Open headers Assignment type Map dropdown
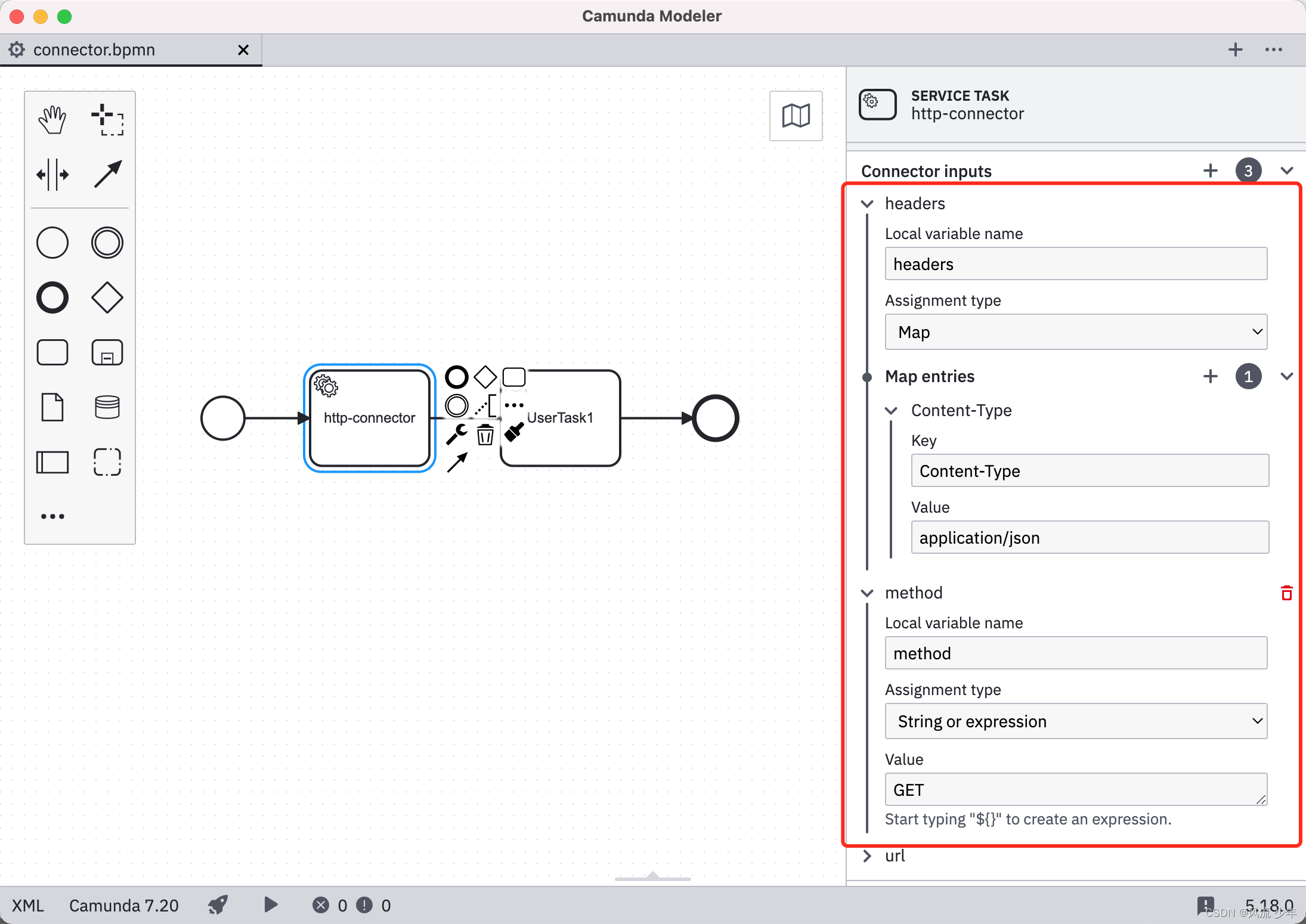The image size is (1306, 924). coord(1076,332)
